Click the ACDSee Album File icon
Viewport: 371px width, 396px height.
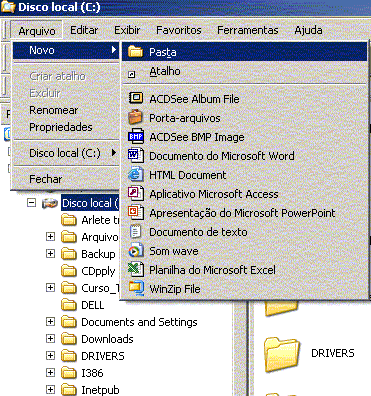(136, 98)
